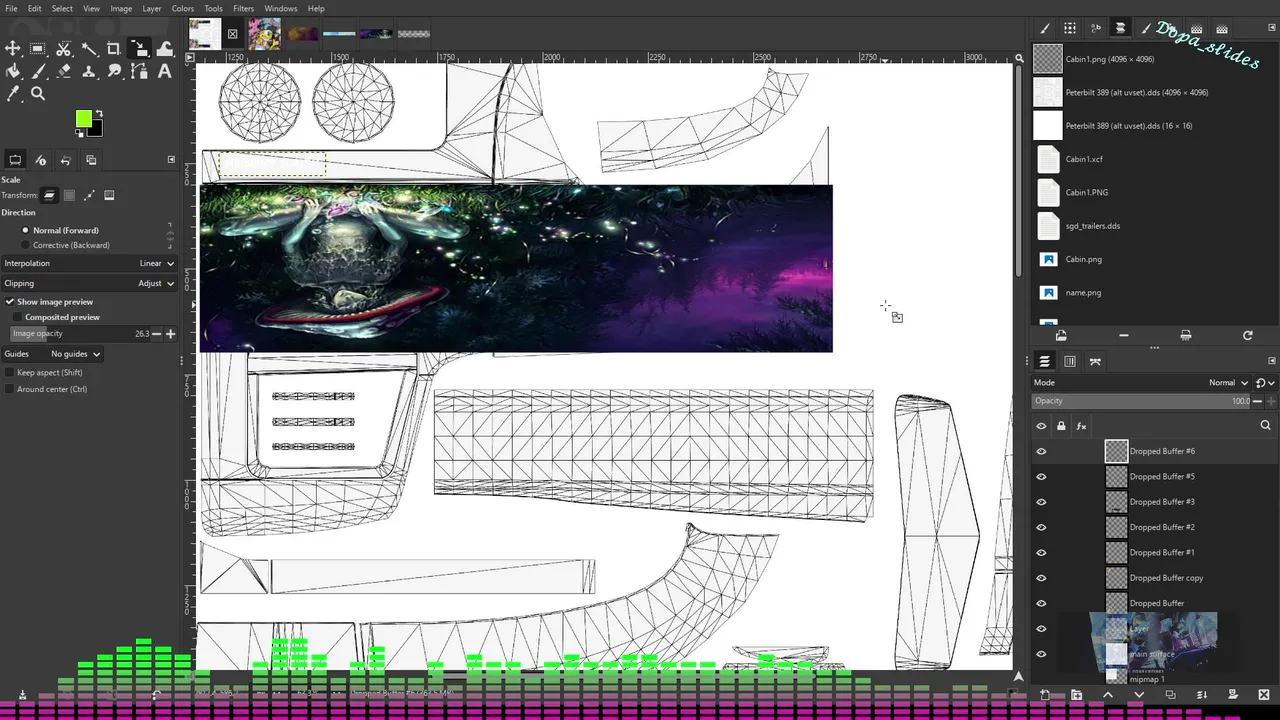Open the Colors menu
The height and width of the screenshot is (720, 1280).
(183, 8)
